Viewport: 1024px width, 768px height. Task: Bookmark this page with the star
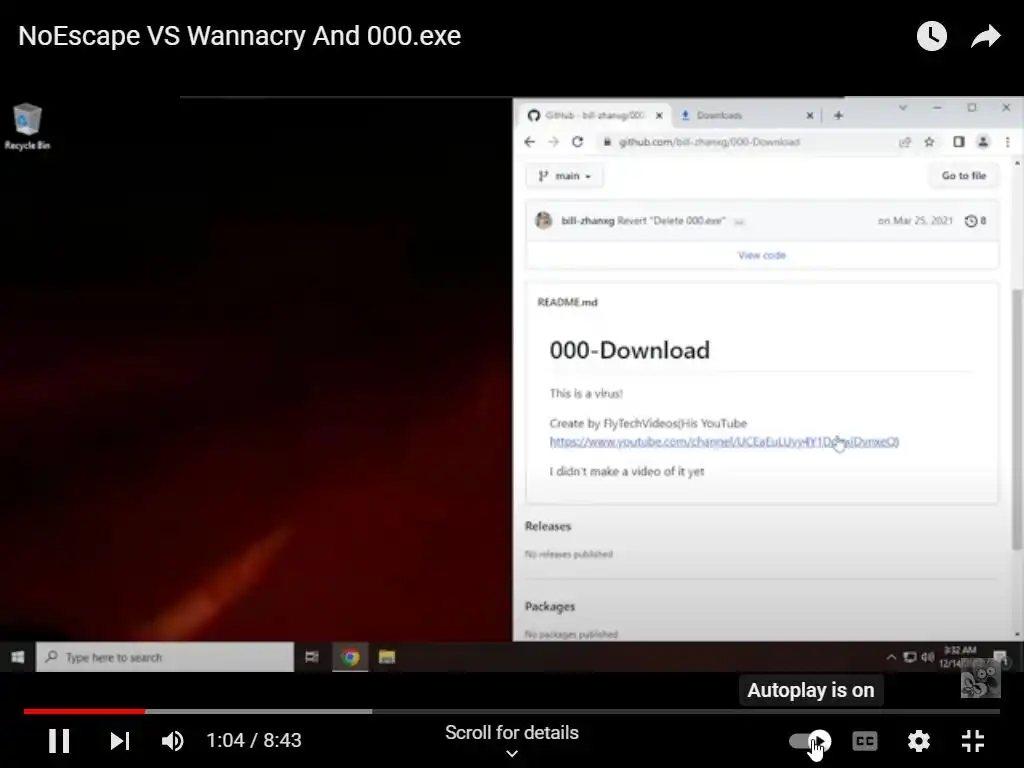pos(929,142)
